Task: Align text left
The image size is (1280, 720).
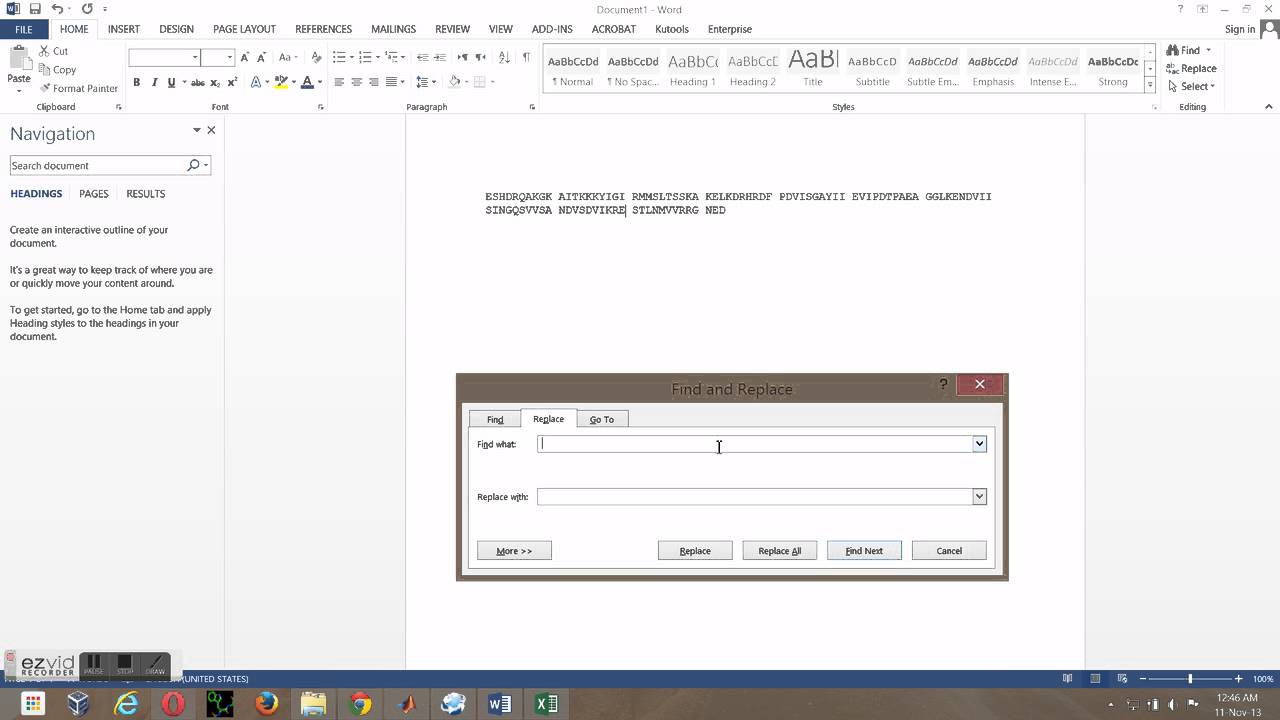Action: coord(339,82)
